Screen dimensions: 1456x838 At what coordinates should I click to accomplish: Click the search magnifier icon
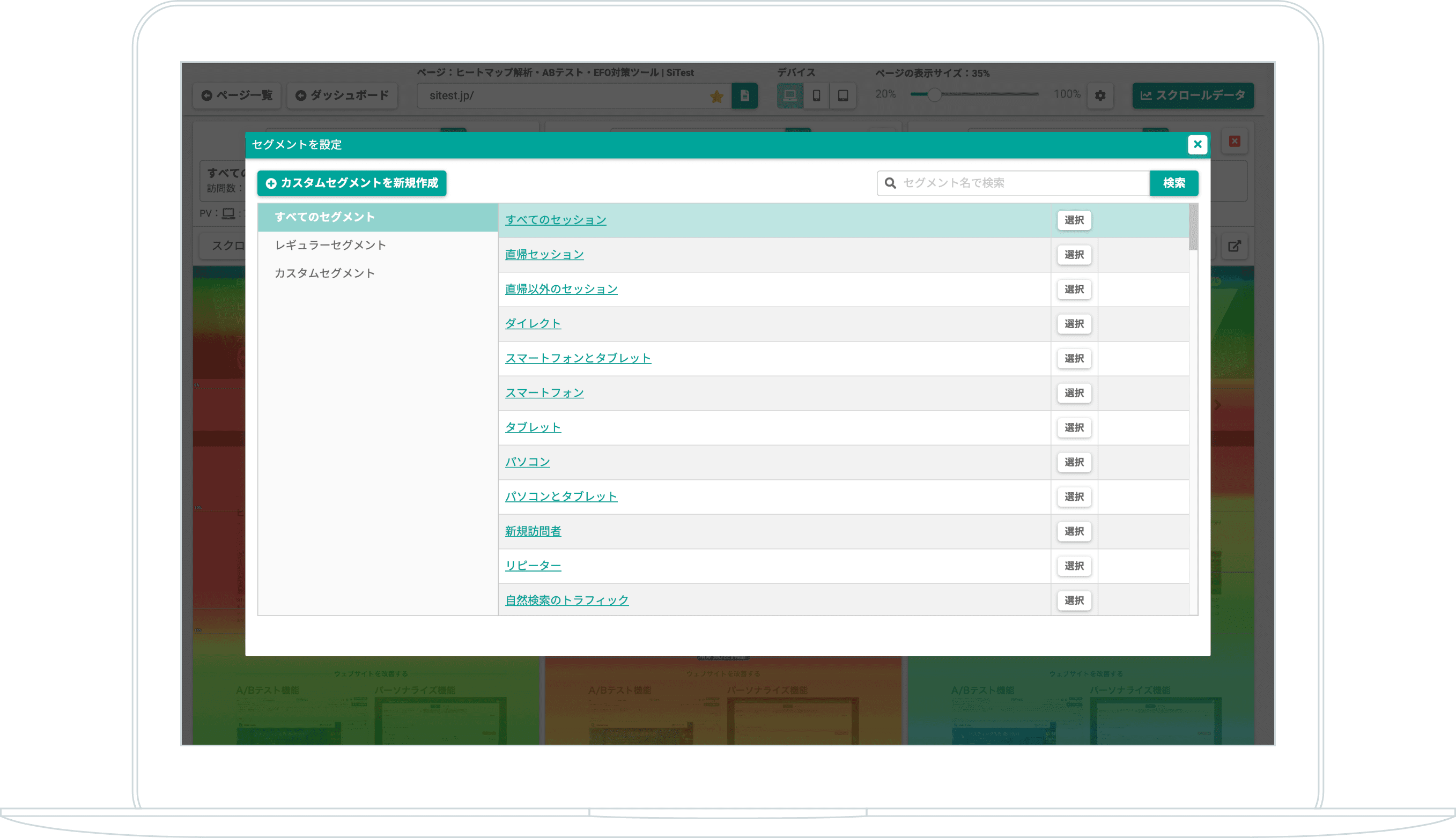pos(890,183)
